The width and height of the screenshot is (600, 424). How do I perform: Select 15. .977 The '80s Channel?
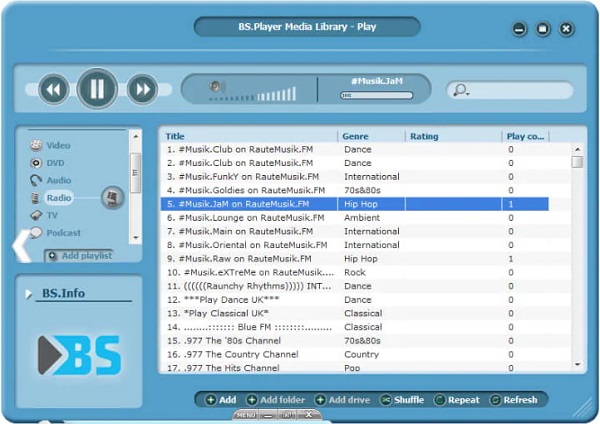tap(354, 341)
